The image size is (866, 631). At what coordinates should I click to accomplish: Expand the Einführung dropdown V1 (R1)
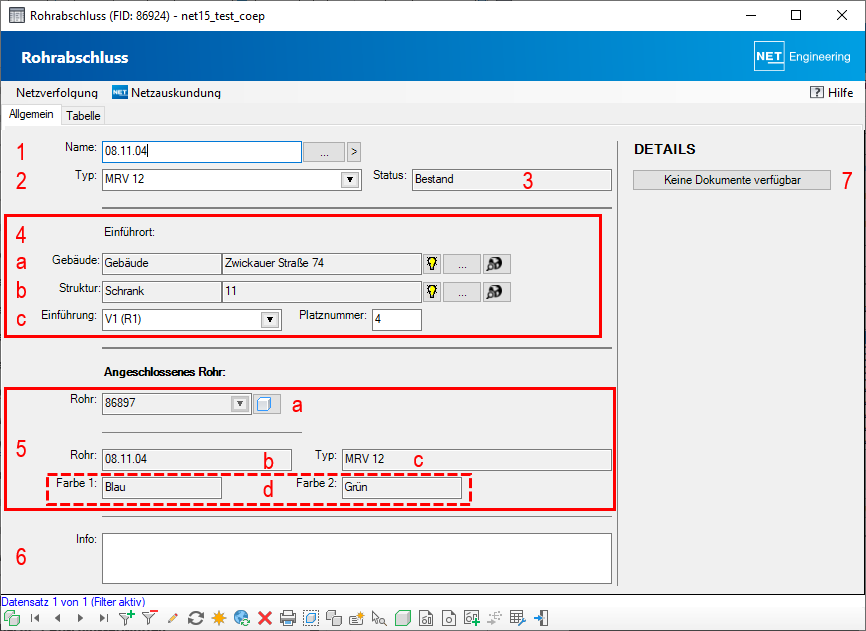pyautogui.click(x=269, y=320)
